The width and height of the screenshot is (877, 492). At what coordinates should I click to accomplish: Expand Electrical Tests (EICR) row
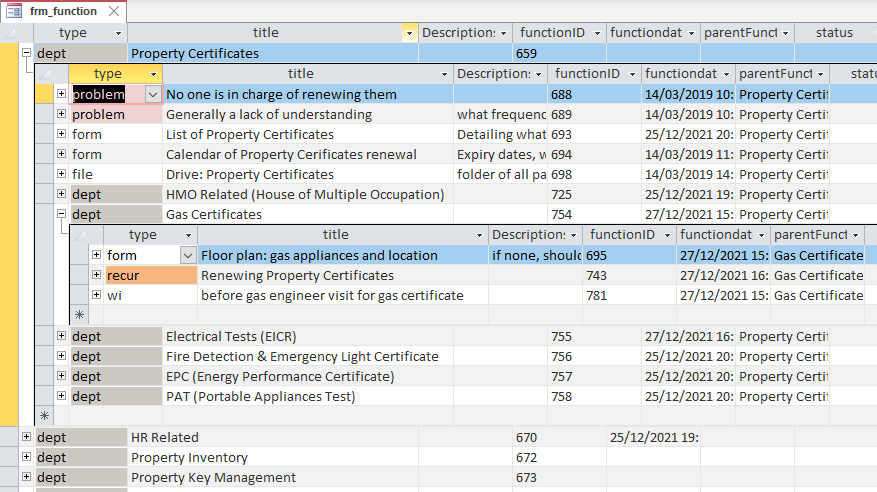coord(62,335)
